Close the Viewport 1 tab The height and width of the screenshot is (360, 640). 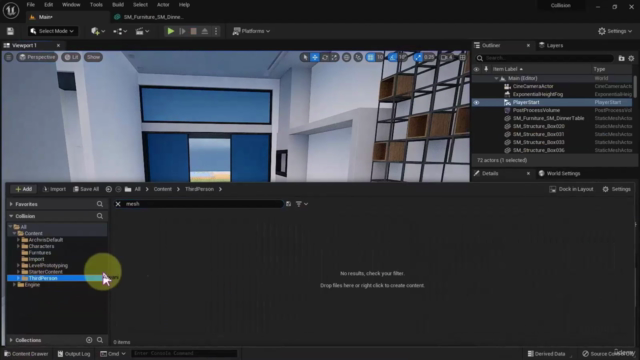tap(58, 45)
